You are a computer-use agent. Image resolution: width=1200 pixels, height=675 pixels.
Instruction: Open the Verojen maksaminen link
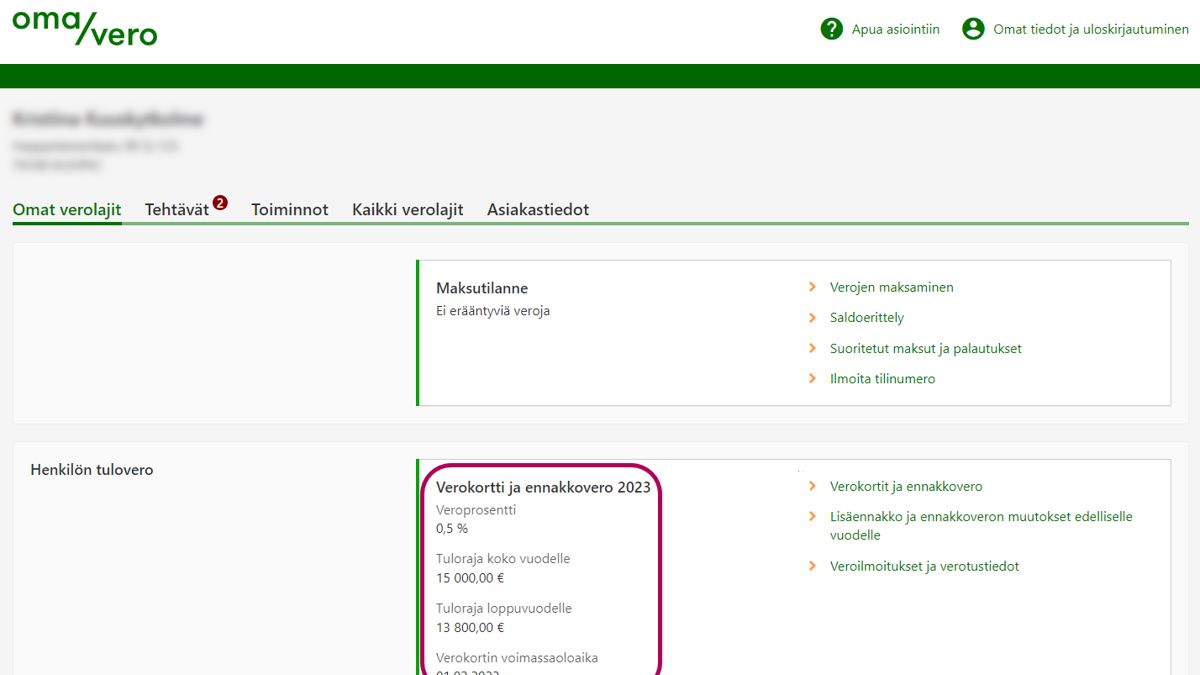click(x=891, y=287)
